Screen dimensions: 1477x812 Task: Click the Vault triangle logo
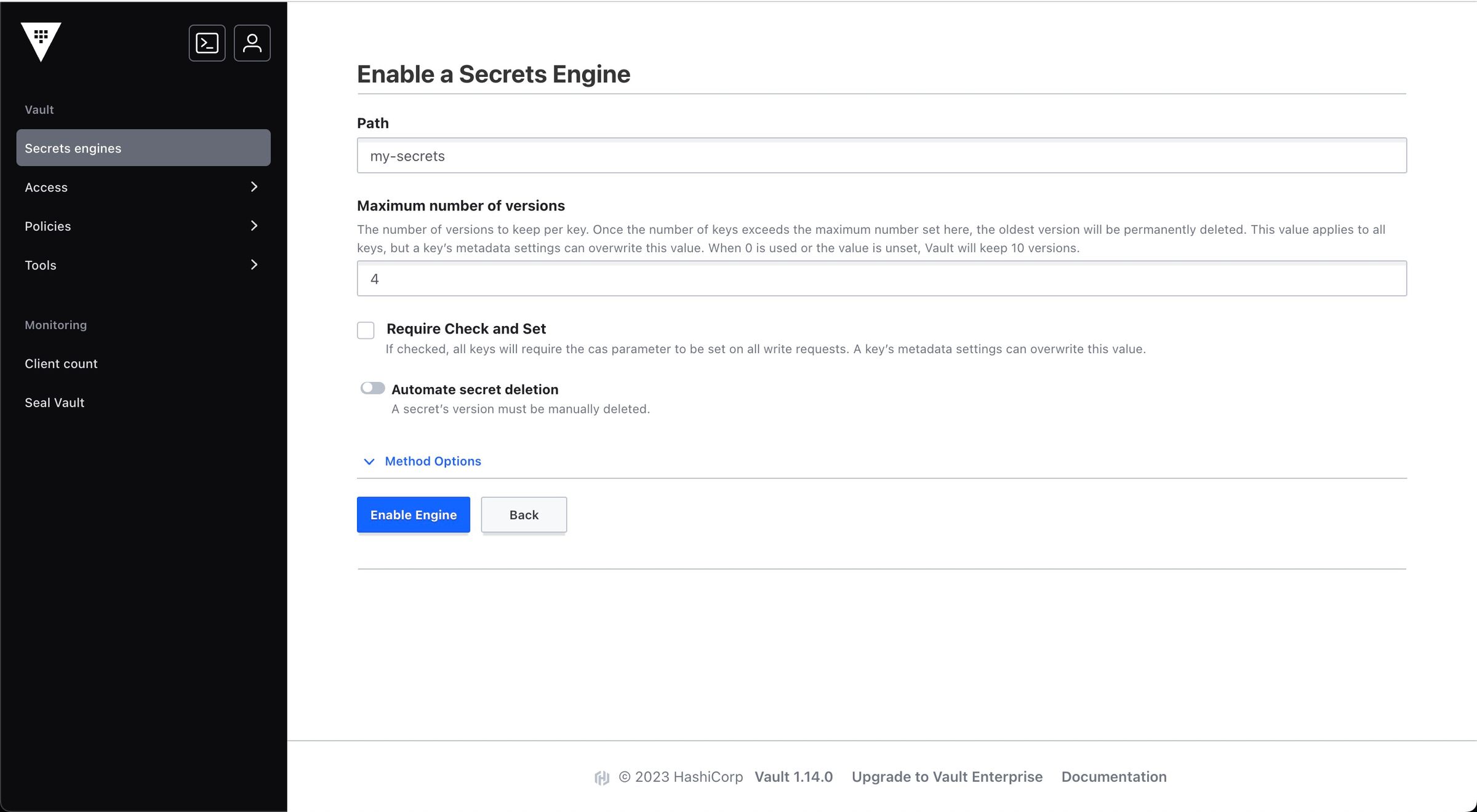coord(41,41)
